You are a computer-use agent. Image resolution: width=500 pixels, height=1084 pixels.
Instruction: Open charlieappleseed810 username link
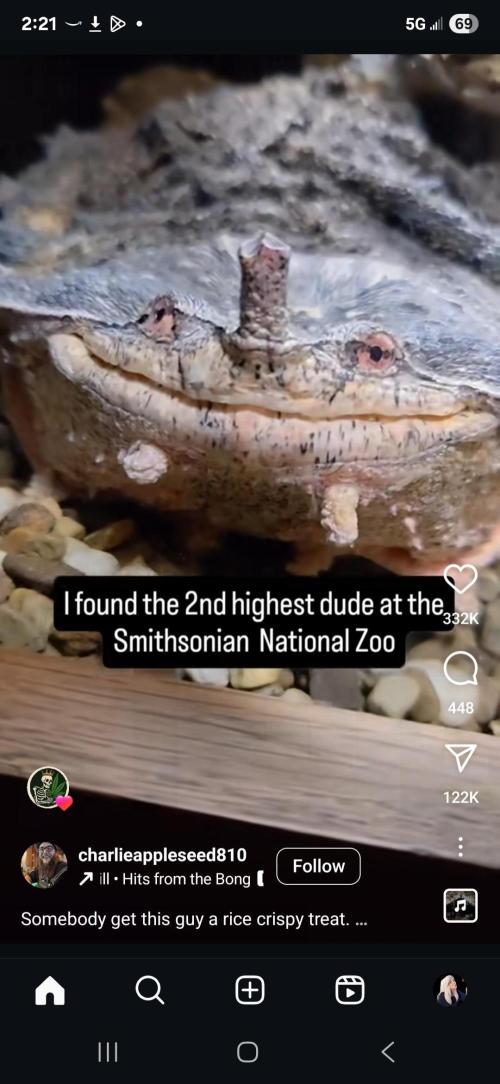(163, 855)
